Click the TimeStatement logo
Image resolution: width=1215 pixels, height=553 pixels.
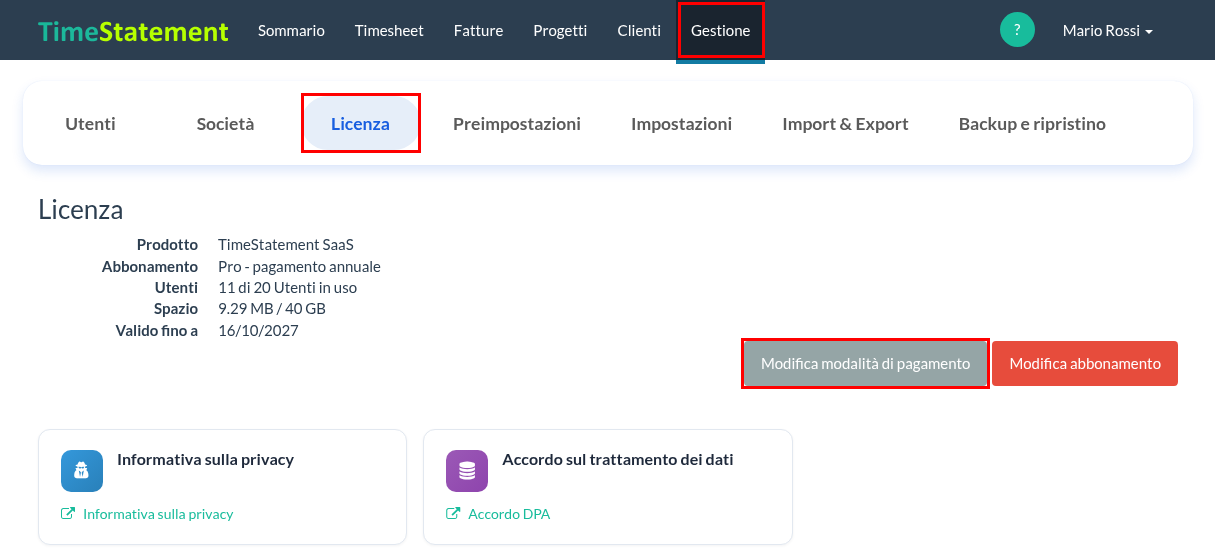click(x=133, y=31)
